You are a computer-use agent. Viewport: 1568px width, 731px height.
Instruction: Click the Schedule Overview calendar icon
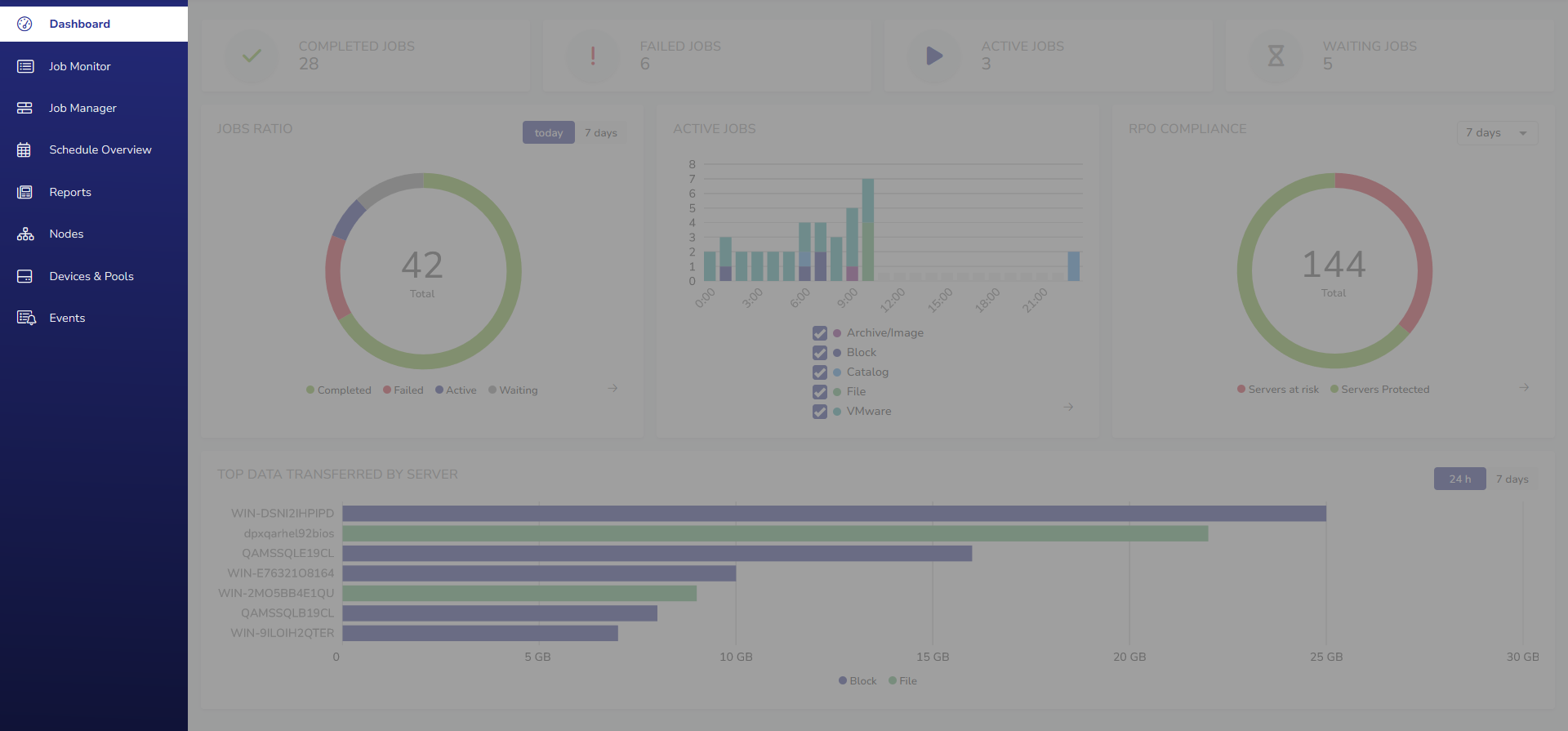pos(24,150)
